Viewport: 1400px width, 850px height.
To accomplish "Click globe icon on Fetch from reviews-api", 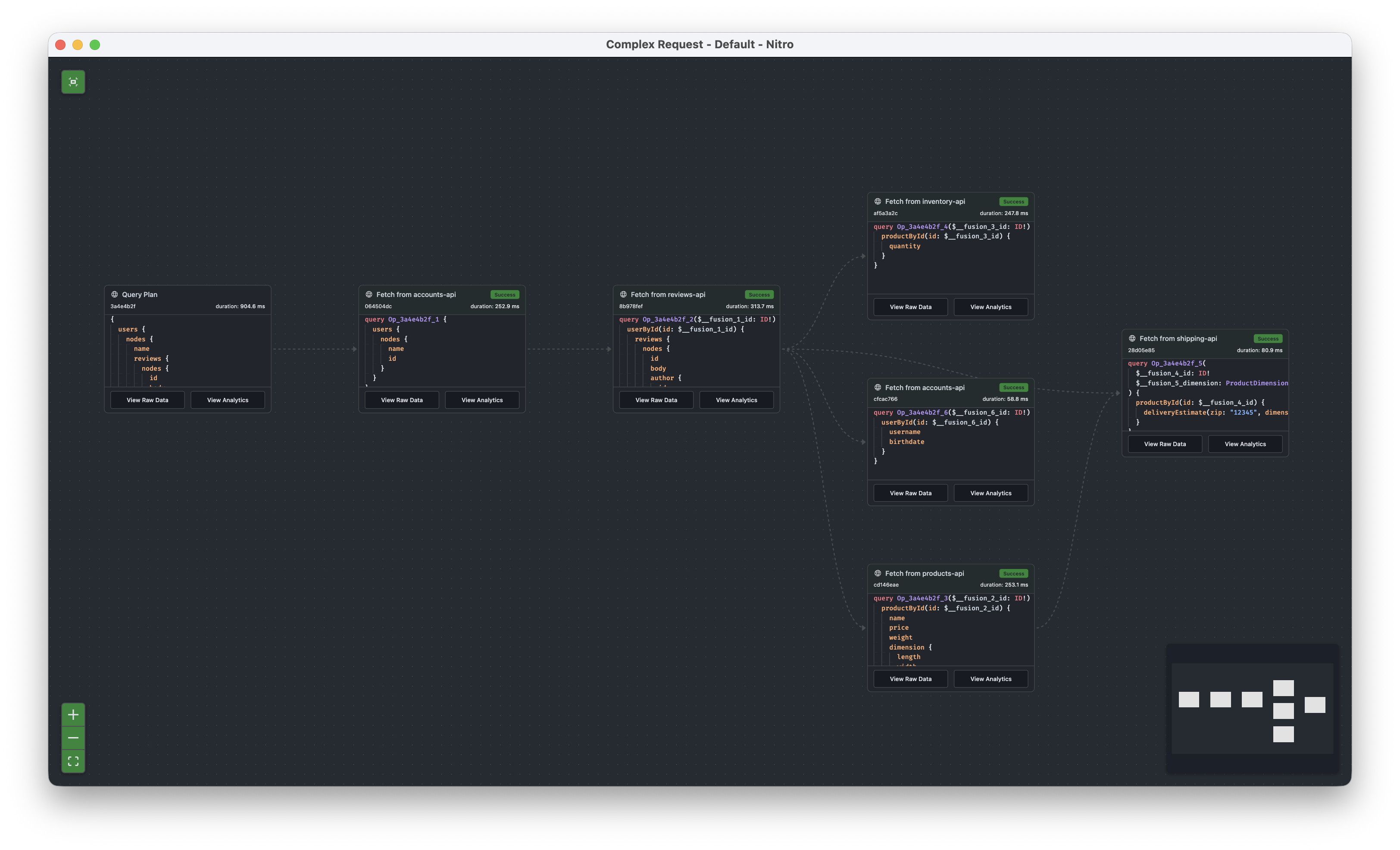I will tap(623, 294).
